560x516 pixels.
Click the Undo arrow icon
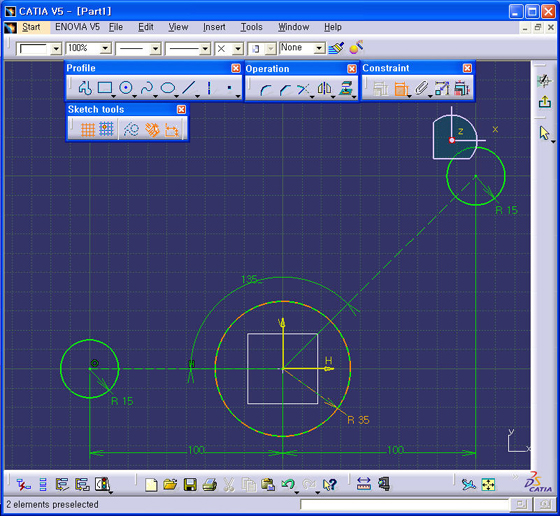click(x=288, y=484)
